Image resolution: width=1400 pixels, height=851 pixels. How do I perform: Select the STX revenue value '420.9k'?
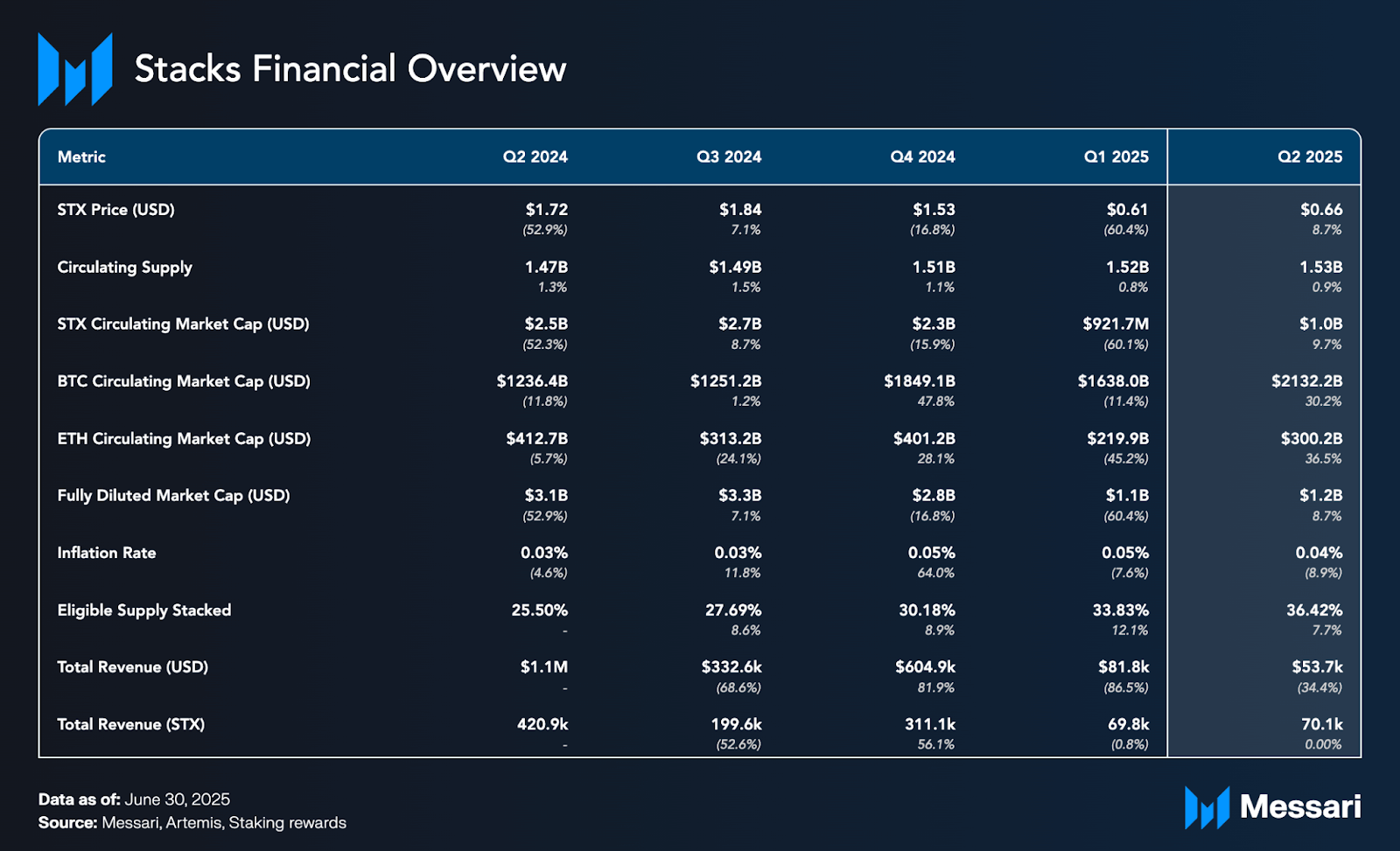pyautogui.click(x=542, y=724)
